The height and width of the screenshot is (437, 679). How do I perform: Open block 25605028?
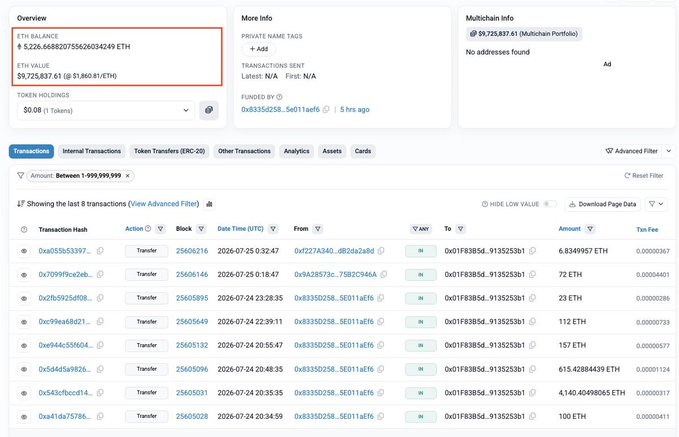click(x=192, y=416)
